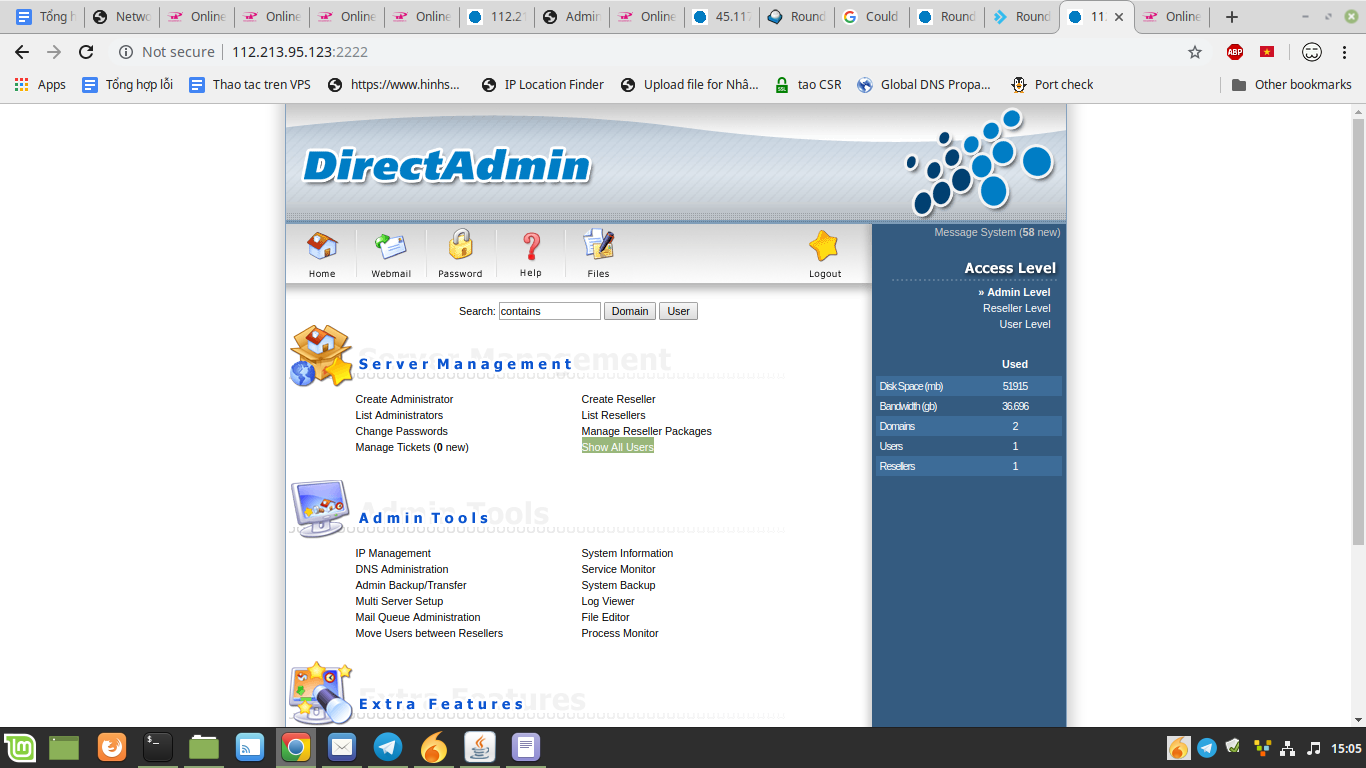Screen dimensions: 1366x768
Task: Open Telegram from the taskbar launcher
Action: point(388,747)
